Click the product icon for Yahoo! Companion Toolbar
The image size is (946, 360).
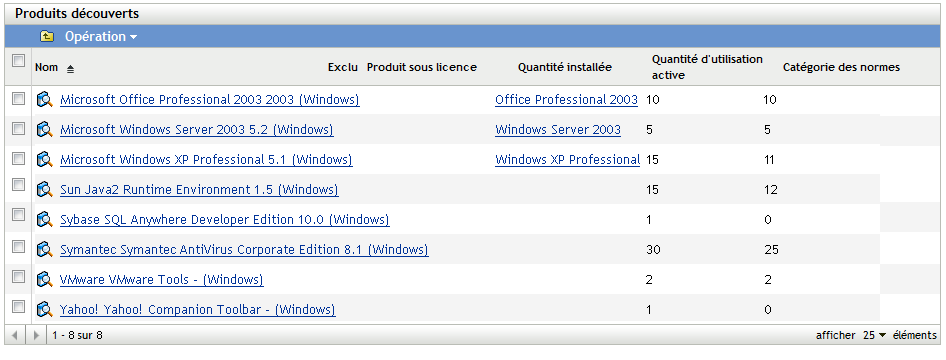[x=45, y=310]
